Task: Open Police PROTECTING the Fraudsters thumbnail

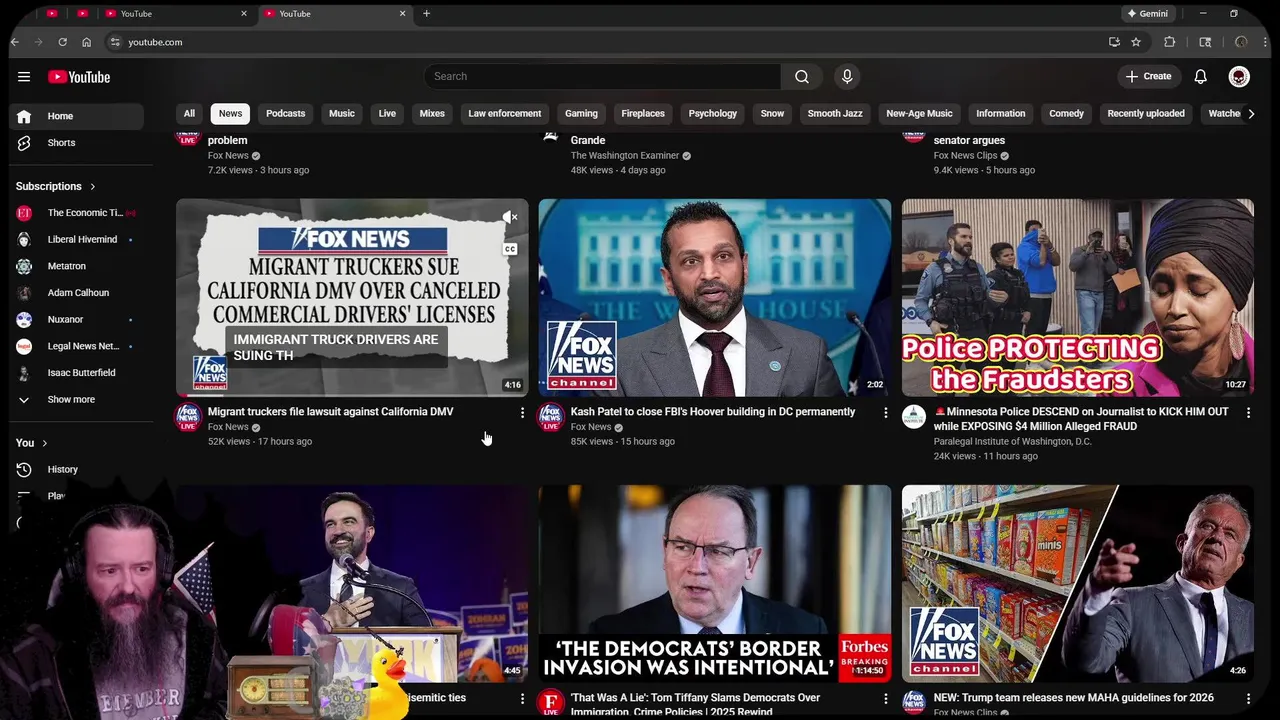Action: [x=1077, y=298]
